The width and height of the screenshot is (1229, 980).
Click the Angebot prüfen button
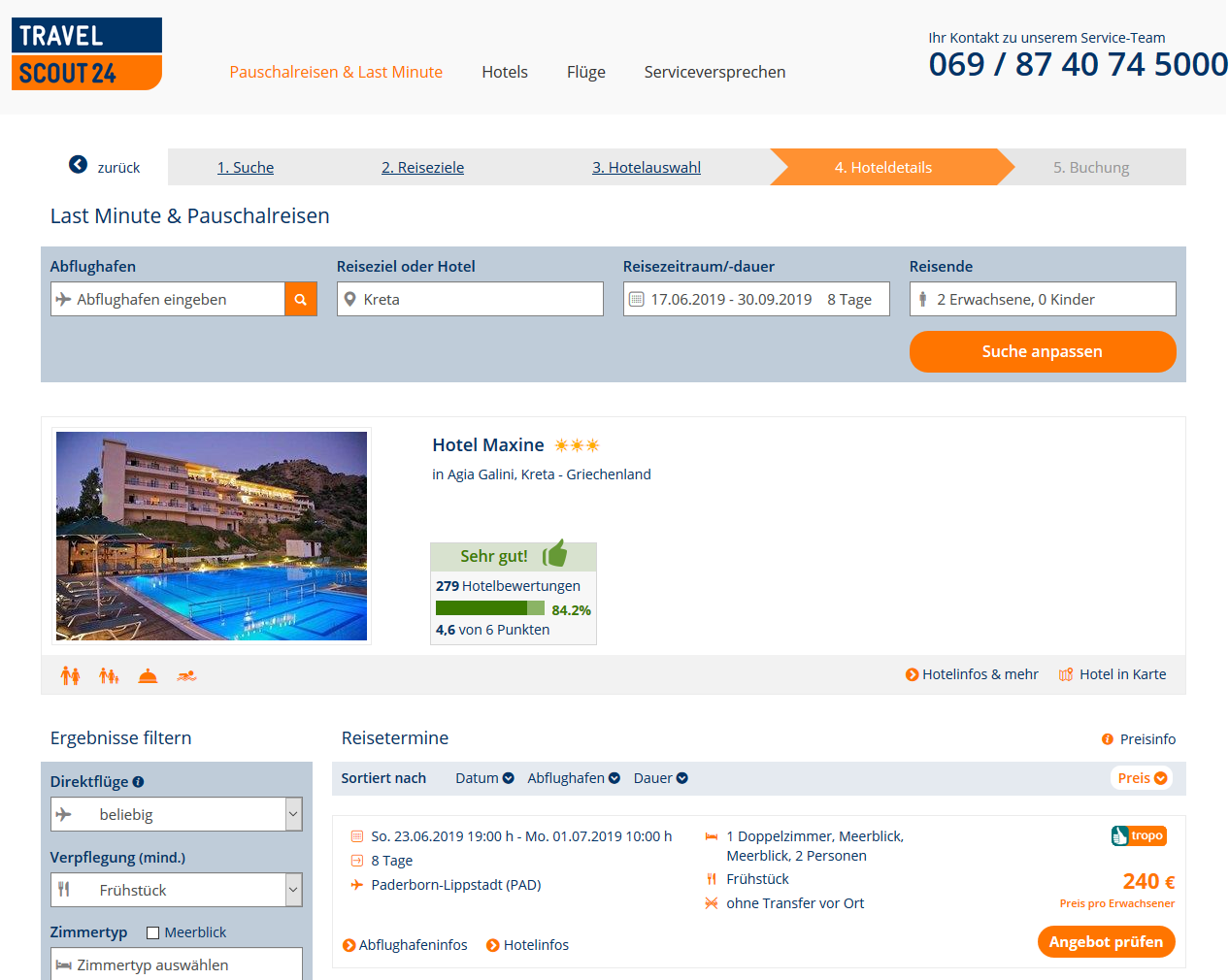click(x=1107, y=942)
